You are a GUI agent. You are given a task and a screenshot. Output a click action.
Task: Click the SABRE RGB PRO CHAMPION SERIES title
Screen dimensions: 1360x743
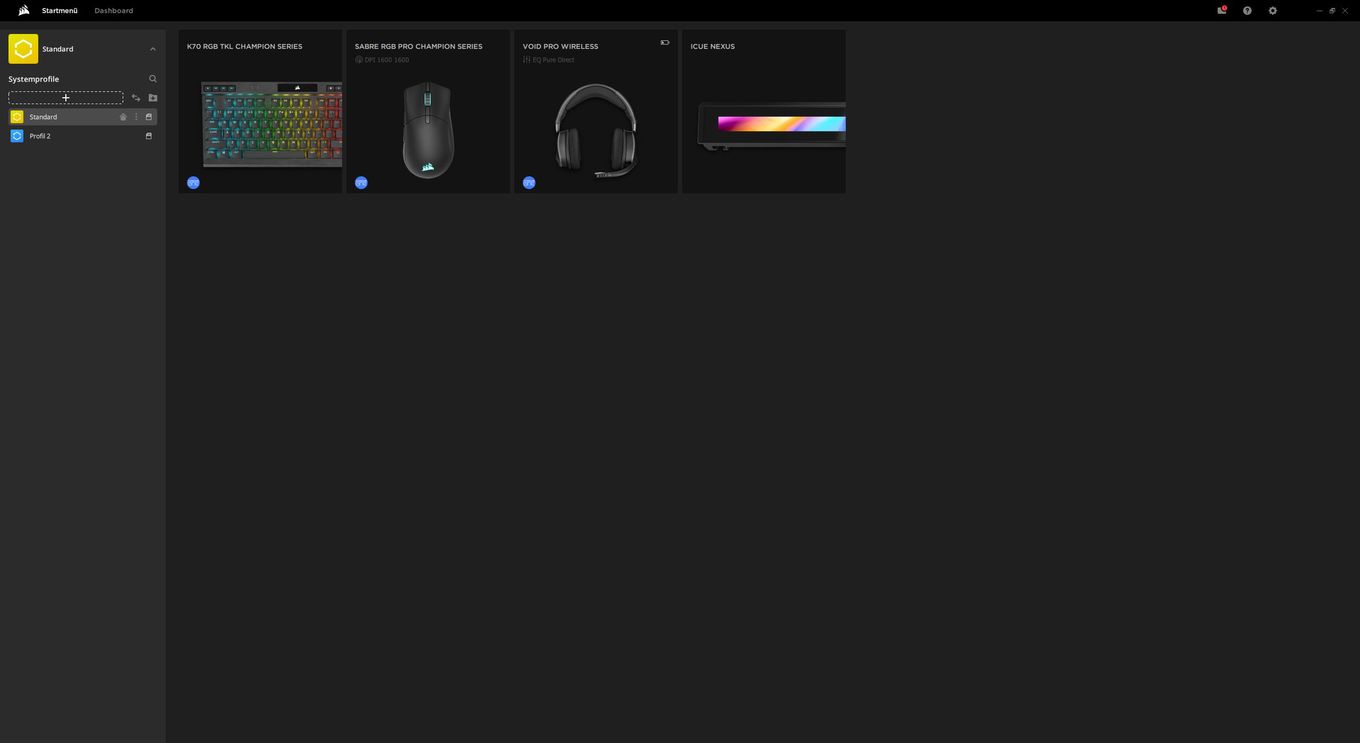click(419, 47)
